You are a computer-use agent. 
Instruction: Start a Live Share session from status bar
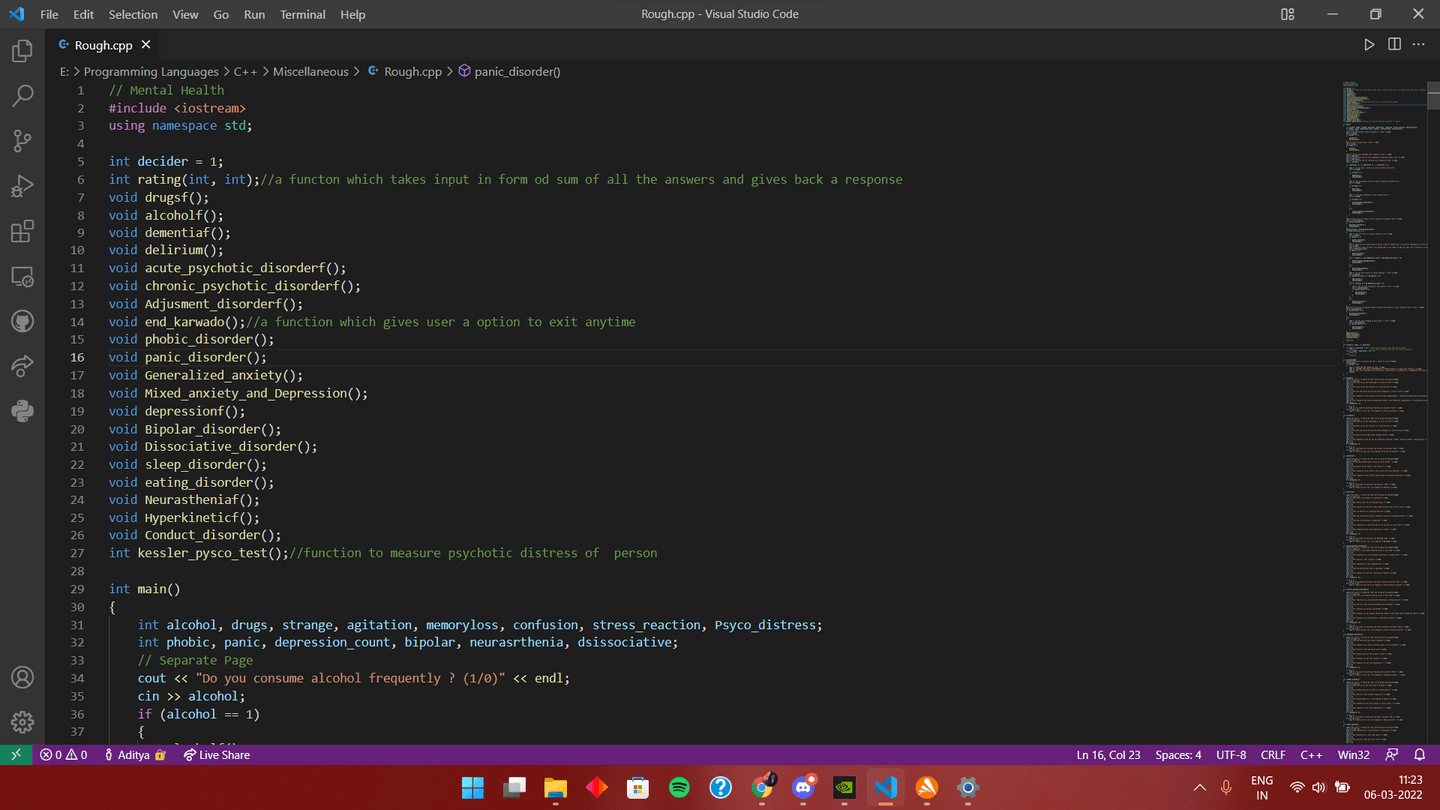[216, 755]
